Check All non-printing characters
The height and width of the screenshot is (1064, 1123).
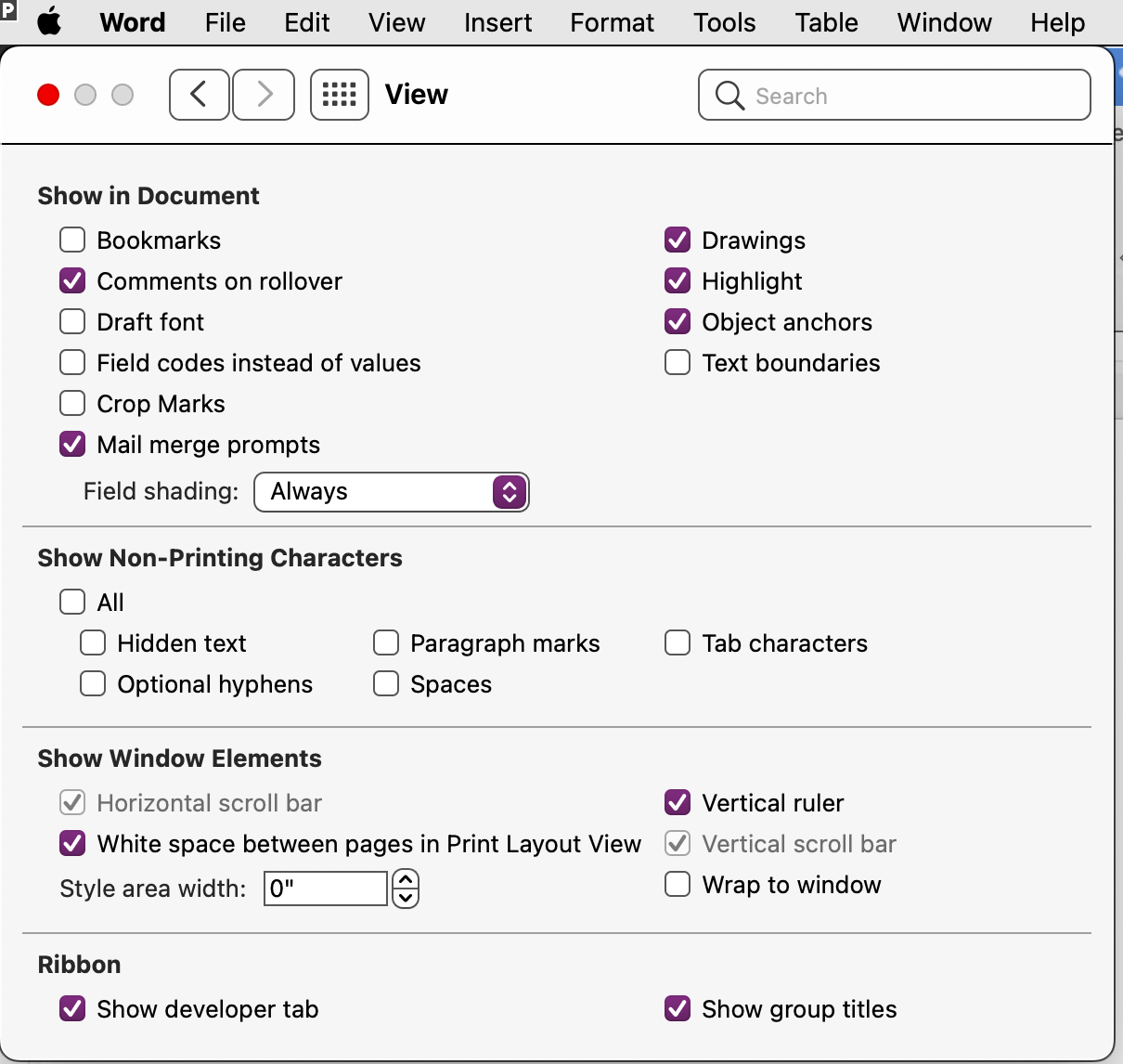tap(72, 603)
